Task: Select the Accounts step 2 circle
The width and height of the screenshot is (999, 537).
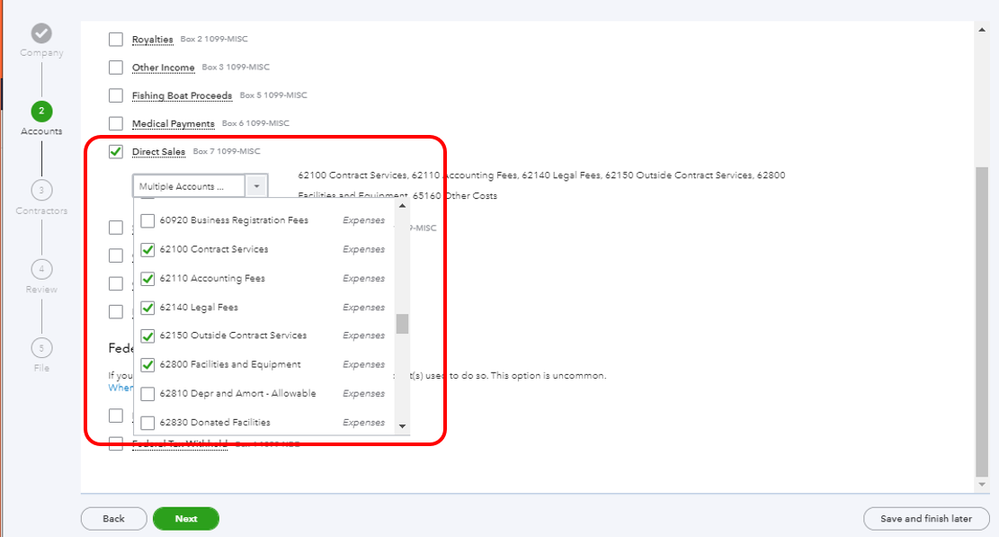Action: click(41, 111)
